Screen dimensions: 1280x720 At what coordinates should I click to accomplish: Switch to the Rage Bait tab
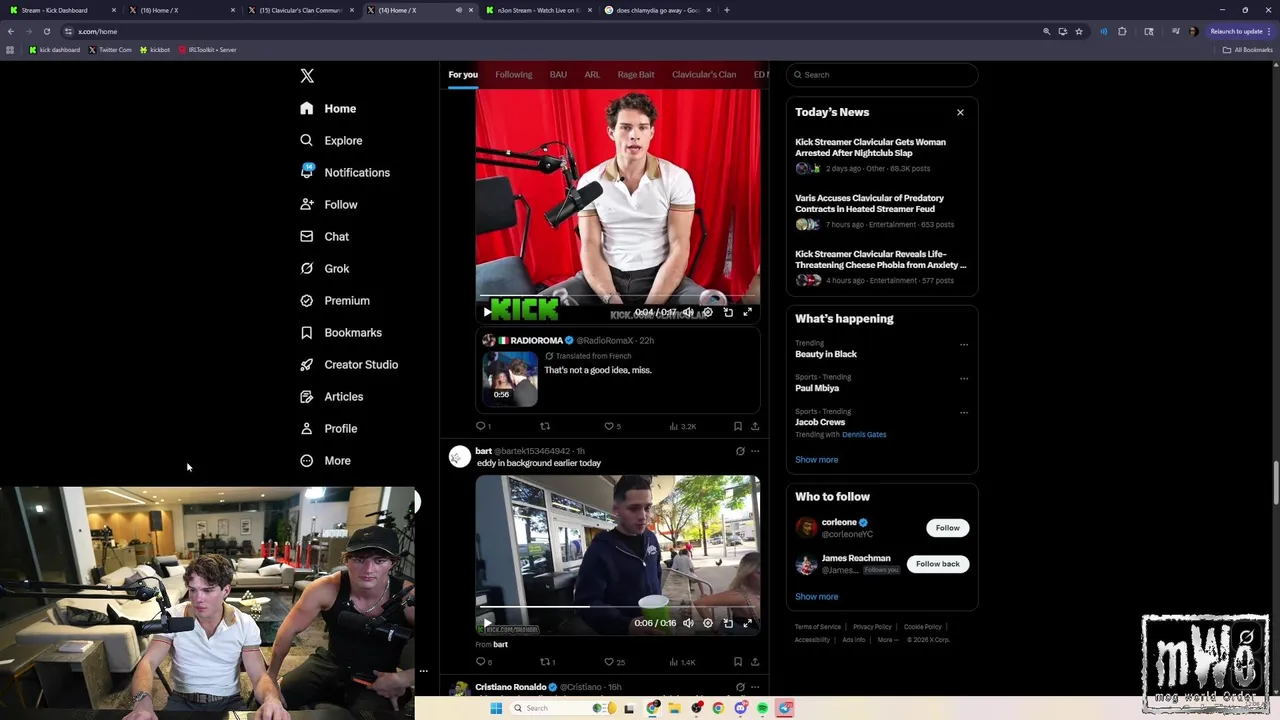coord(636,75)
